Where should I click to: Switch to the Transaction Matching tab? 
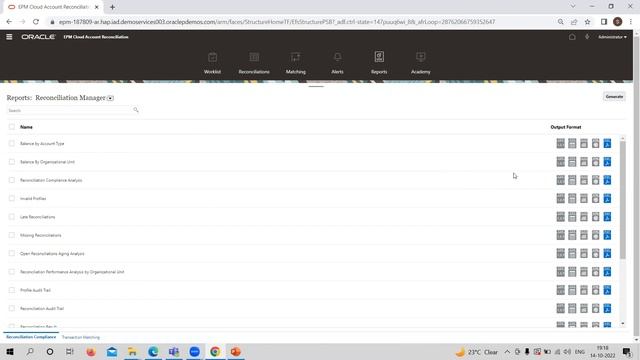tap(80, 337)
